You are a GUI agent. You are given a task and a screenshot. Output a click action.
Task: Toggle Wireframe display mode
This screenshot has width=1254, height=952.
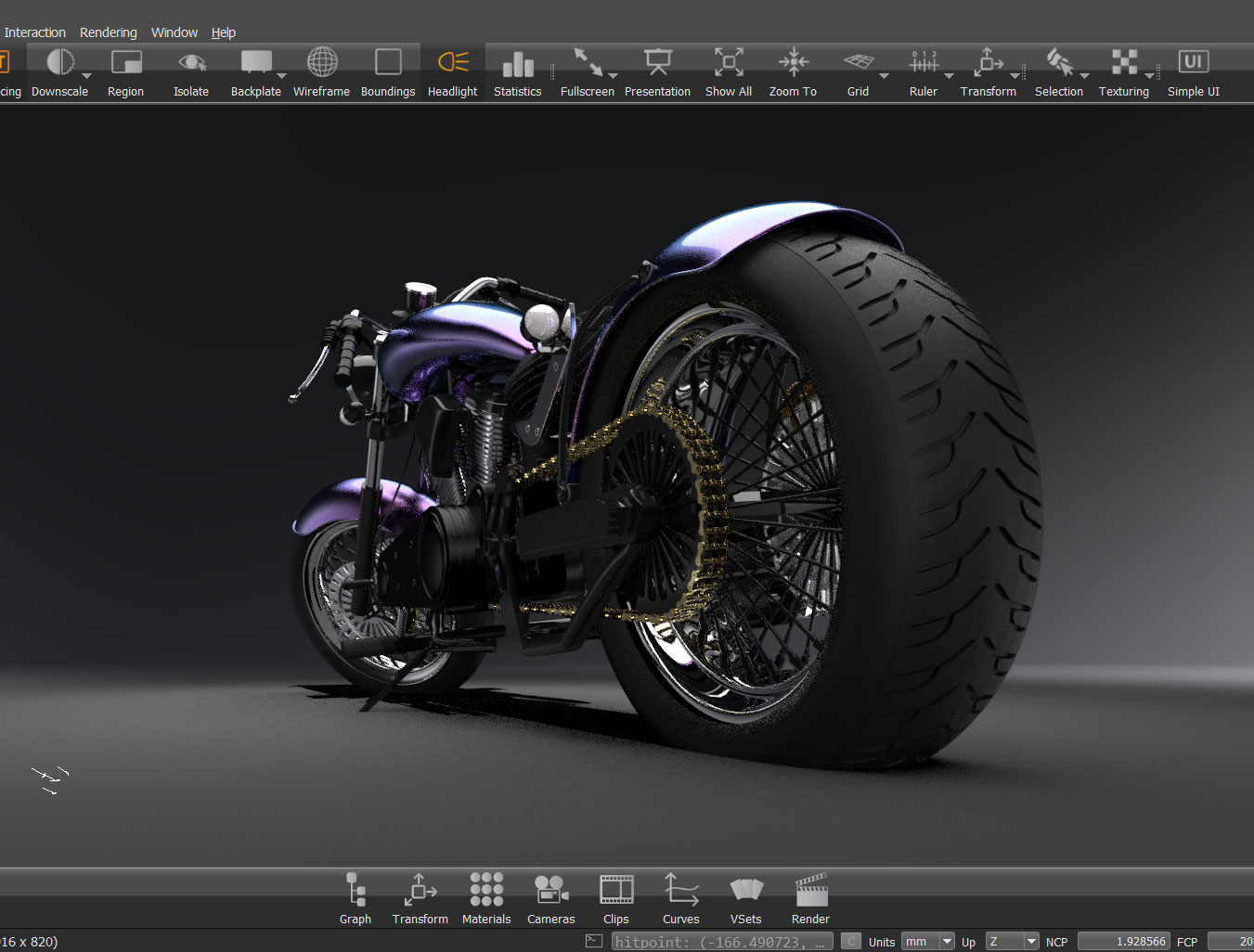[322, 63]
